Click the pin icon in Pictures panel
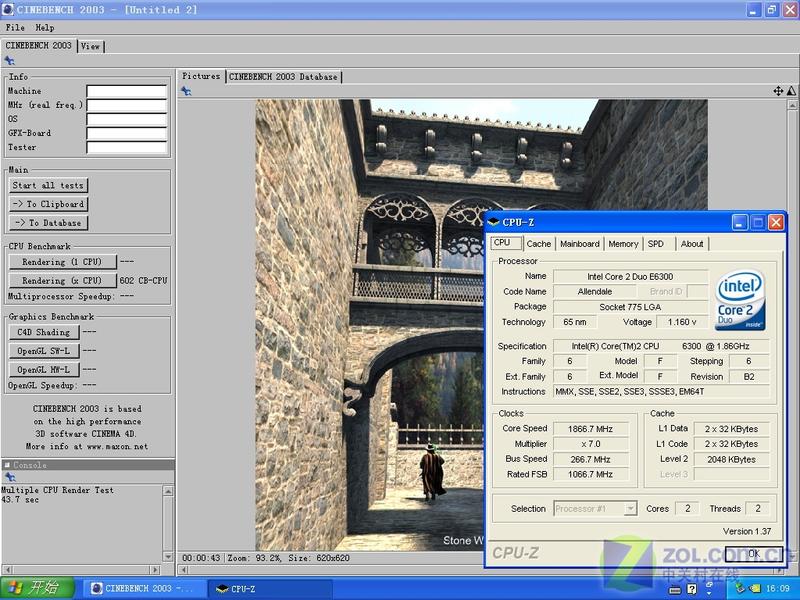800x600 pixels. pyautogui.click(x=186, y=91)
